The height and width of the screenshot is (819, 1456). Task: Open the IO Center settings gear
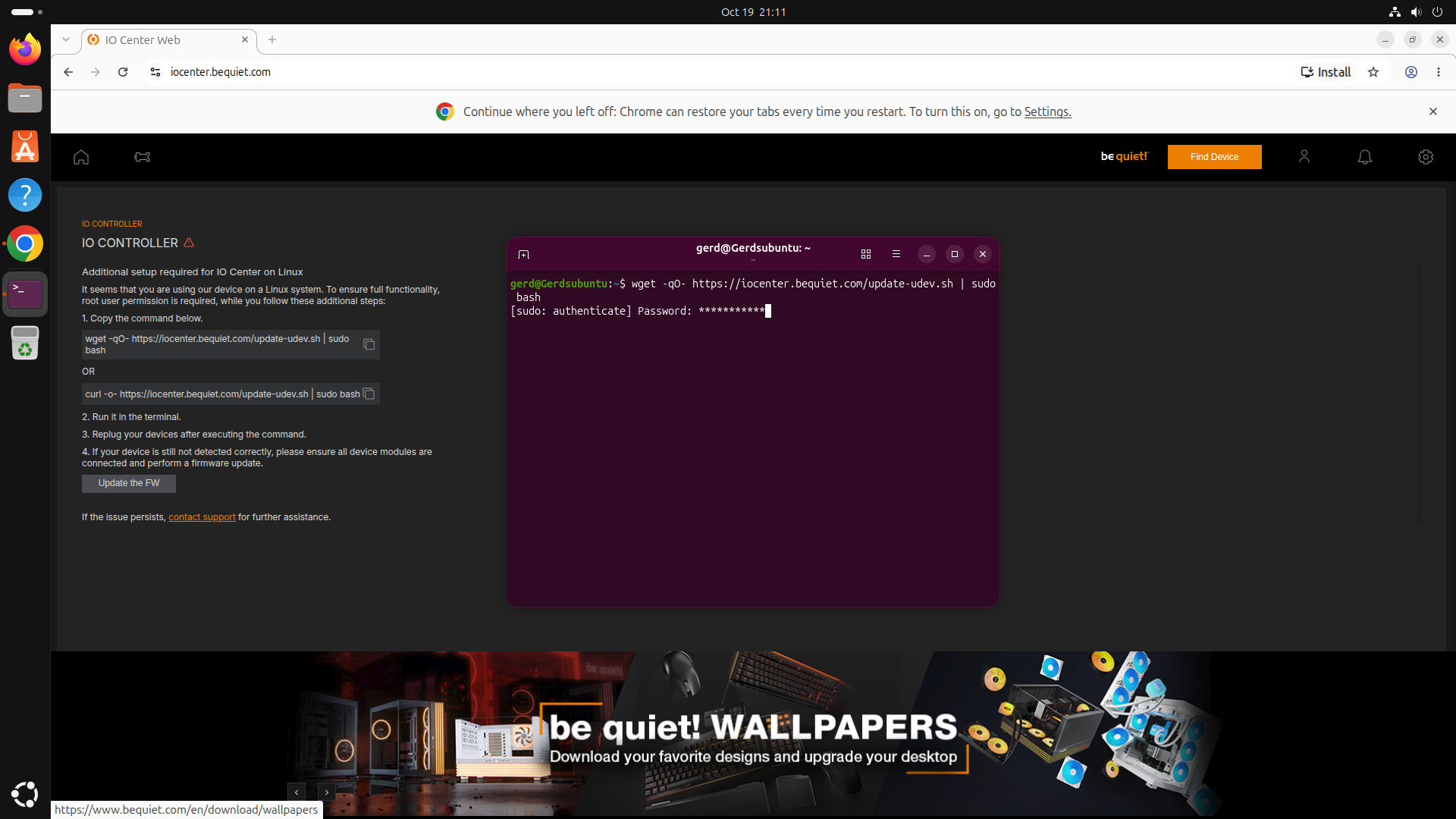point(1426,156)
